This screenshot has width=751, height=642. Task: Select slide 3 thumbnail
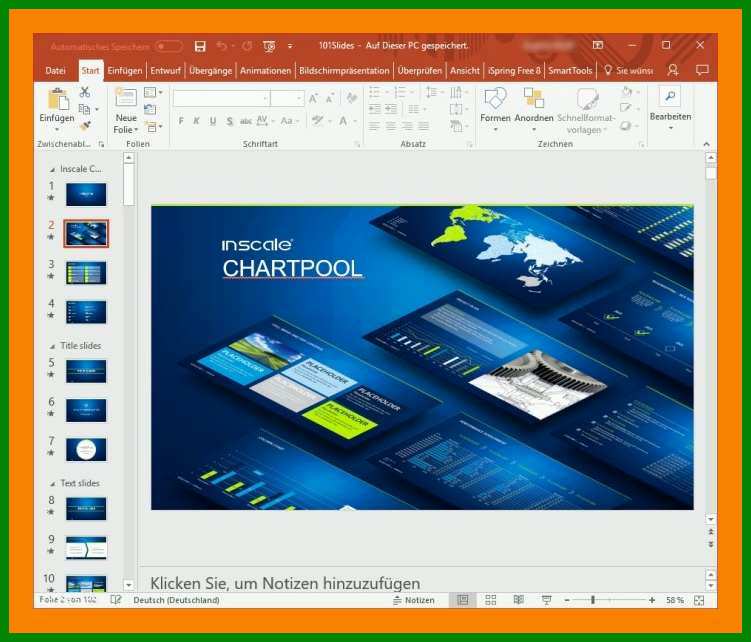pyautogui.click(x=86, y=273)
